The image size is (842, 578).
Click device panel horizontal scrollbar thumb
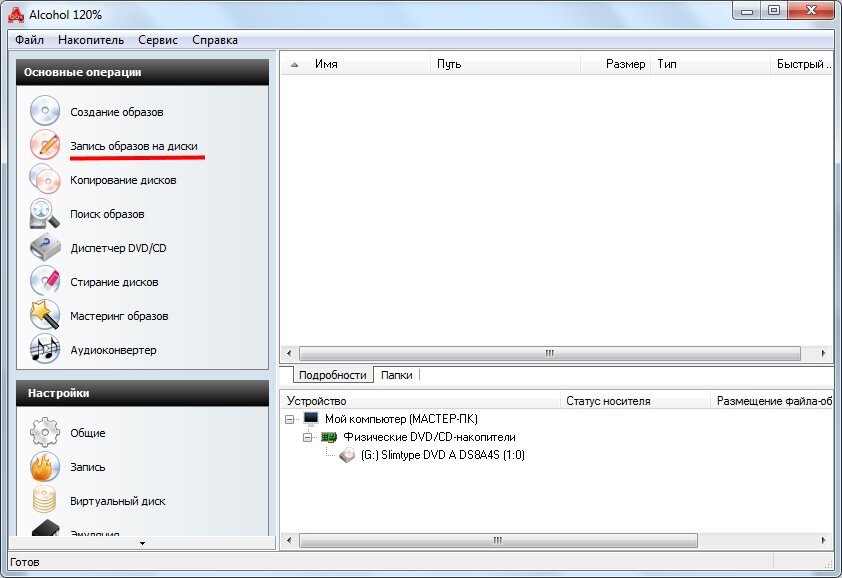point(498,540)
